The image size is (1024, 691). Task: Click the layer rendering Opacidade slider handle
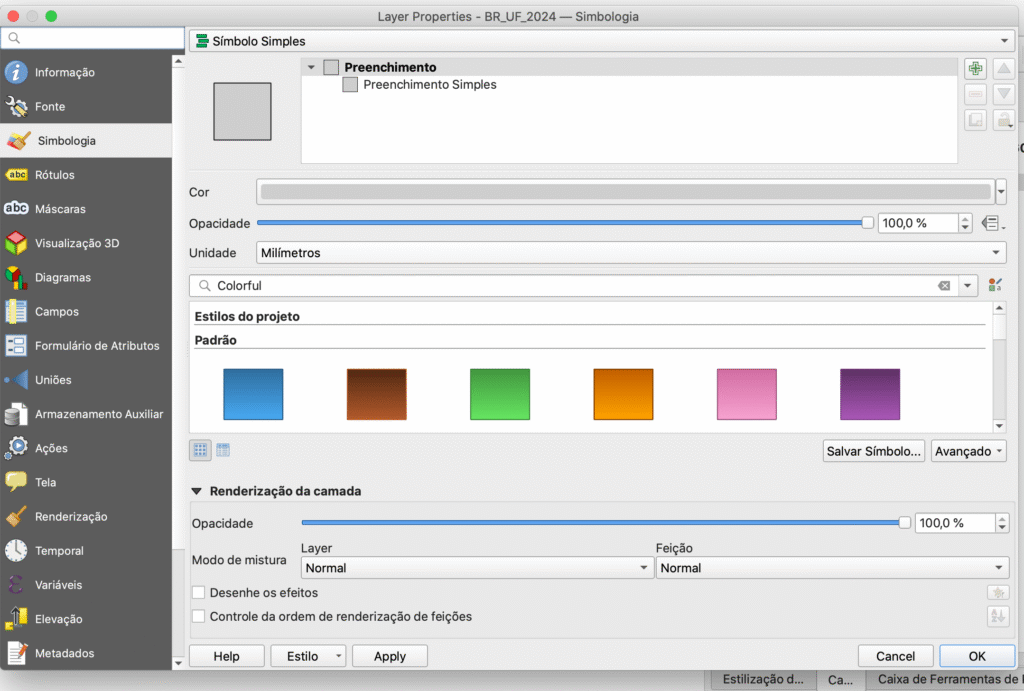[x=904, y=522]
